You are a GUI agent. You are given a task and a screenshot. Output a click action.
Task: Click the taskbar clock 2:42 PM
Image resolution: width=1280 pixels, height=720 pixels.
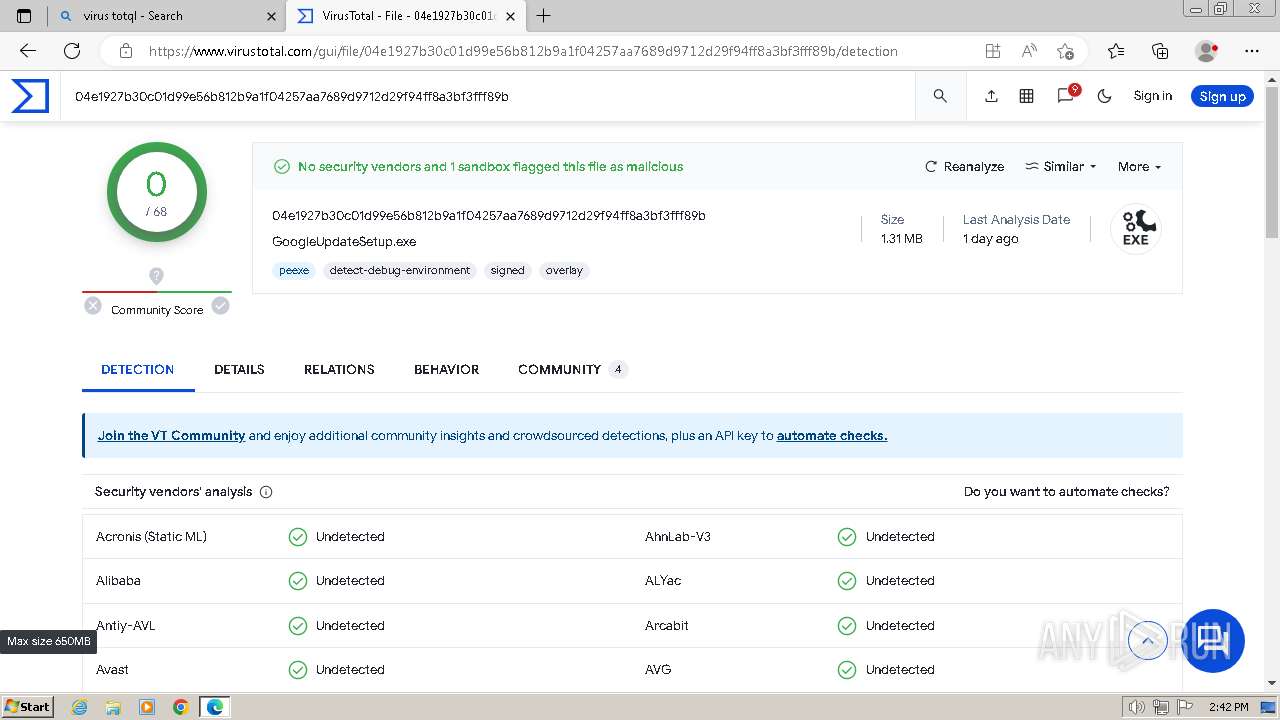coord(1228,707)
